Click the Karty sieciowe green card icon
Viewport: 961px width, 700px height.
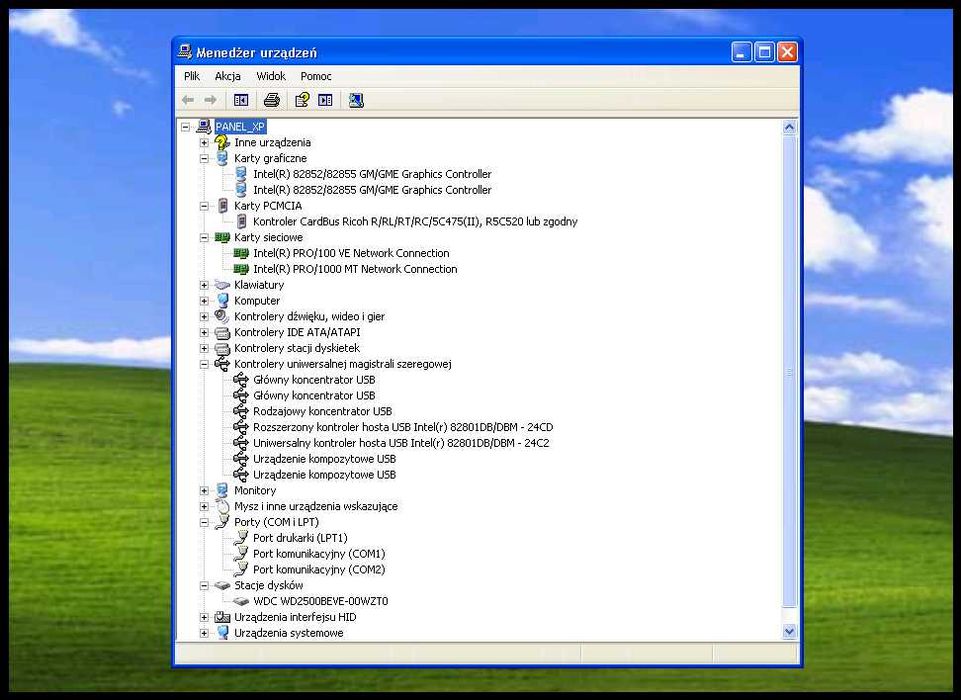tap(222, 237)
